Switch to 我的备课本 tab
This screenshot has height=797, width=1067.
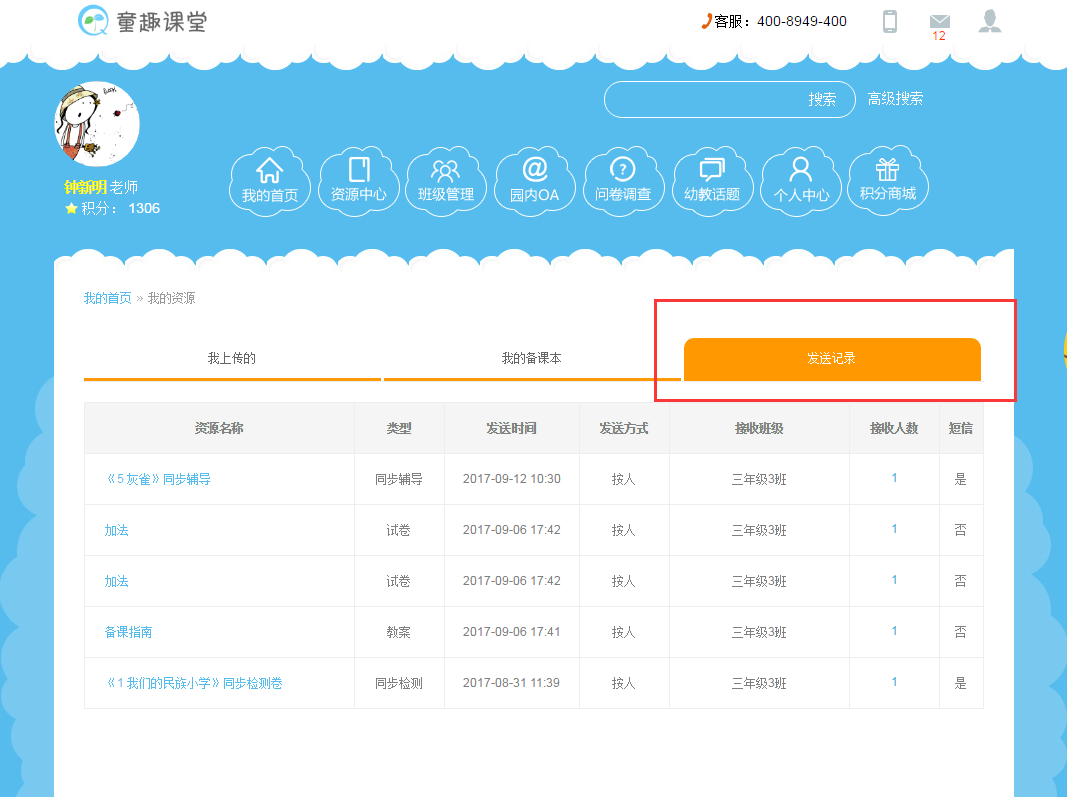click(x=531, y=358)
